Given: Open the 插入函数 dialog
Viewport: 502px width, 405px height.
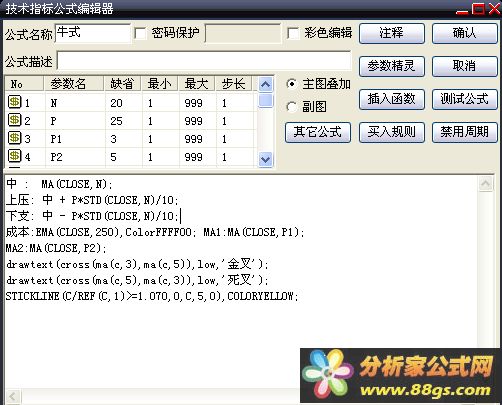Looking at the screenshot, I should (392, 99).
